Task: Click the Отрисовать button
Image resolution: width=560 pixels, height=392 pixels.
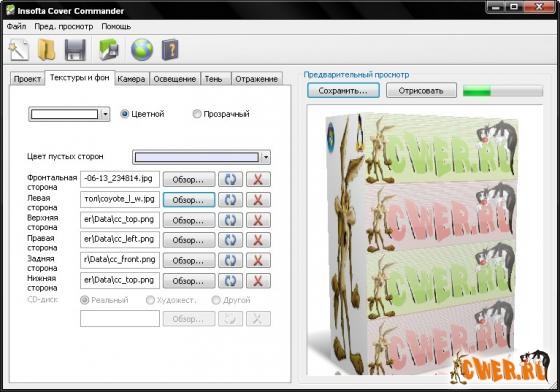Action: tap(421, 91)
